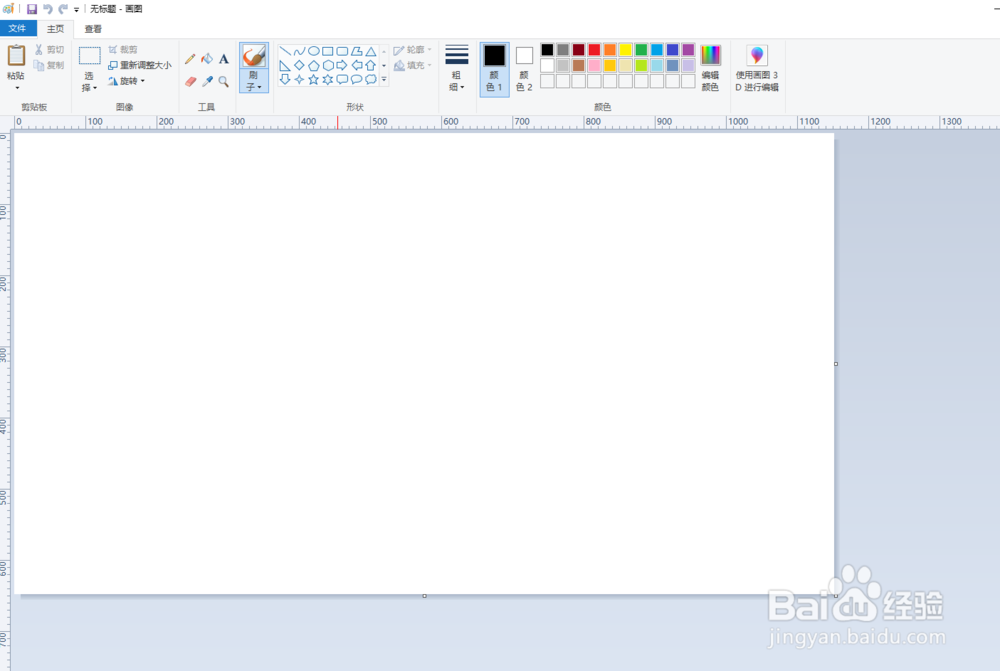Open Edit colors (编辑颜色) dialog
Screen dimensions: 1000x671
tap(710, 68)
